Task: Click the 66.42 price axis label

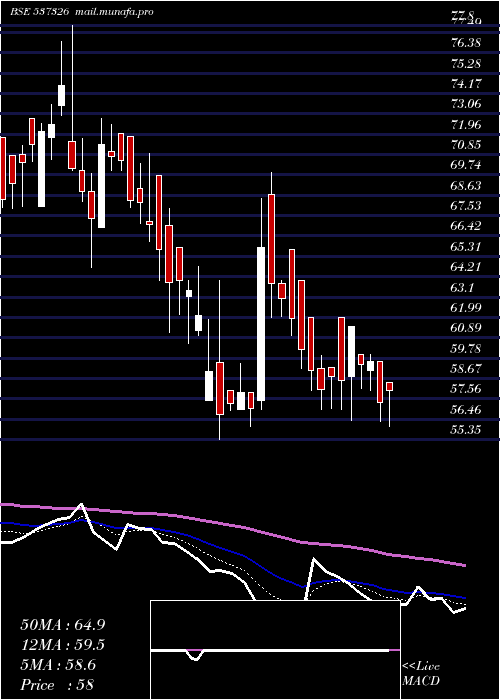Action: click(466, 226)
